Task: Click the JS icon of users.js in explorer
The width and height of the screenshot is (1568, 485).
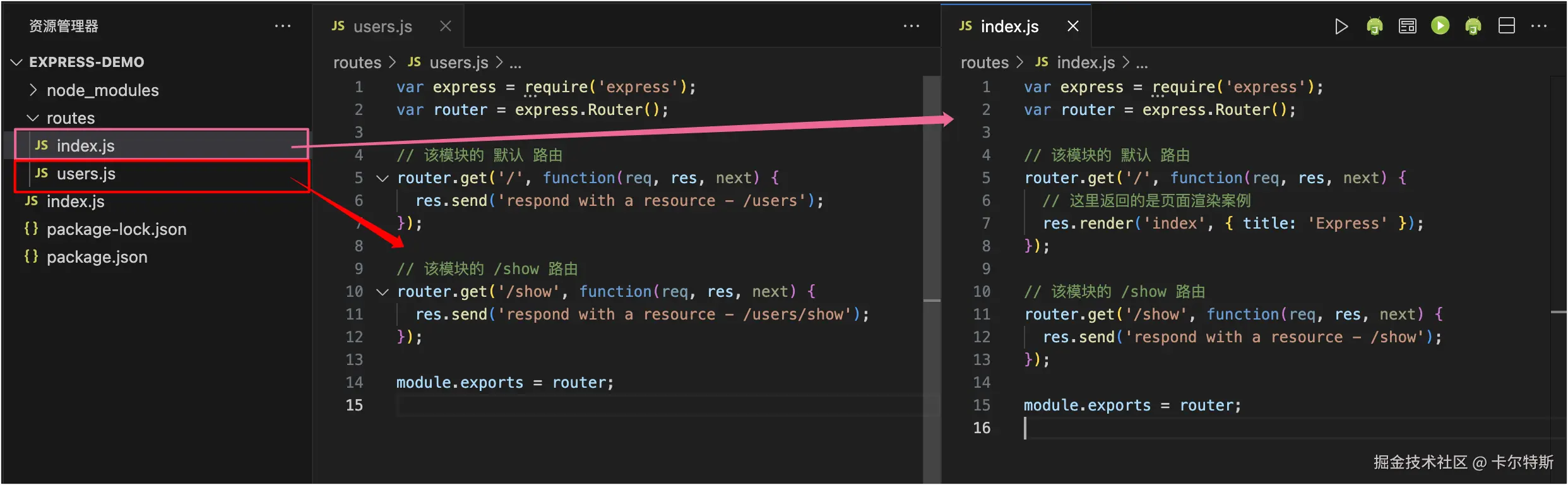Action: click(x=42, y=173)
